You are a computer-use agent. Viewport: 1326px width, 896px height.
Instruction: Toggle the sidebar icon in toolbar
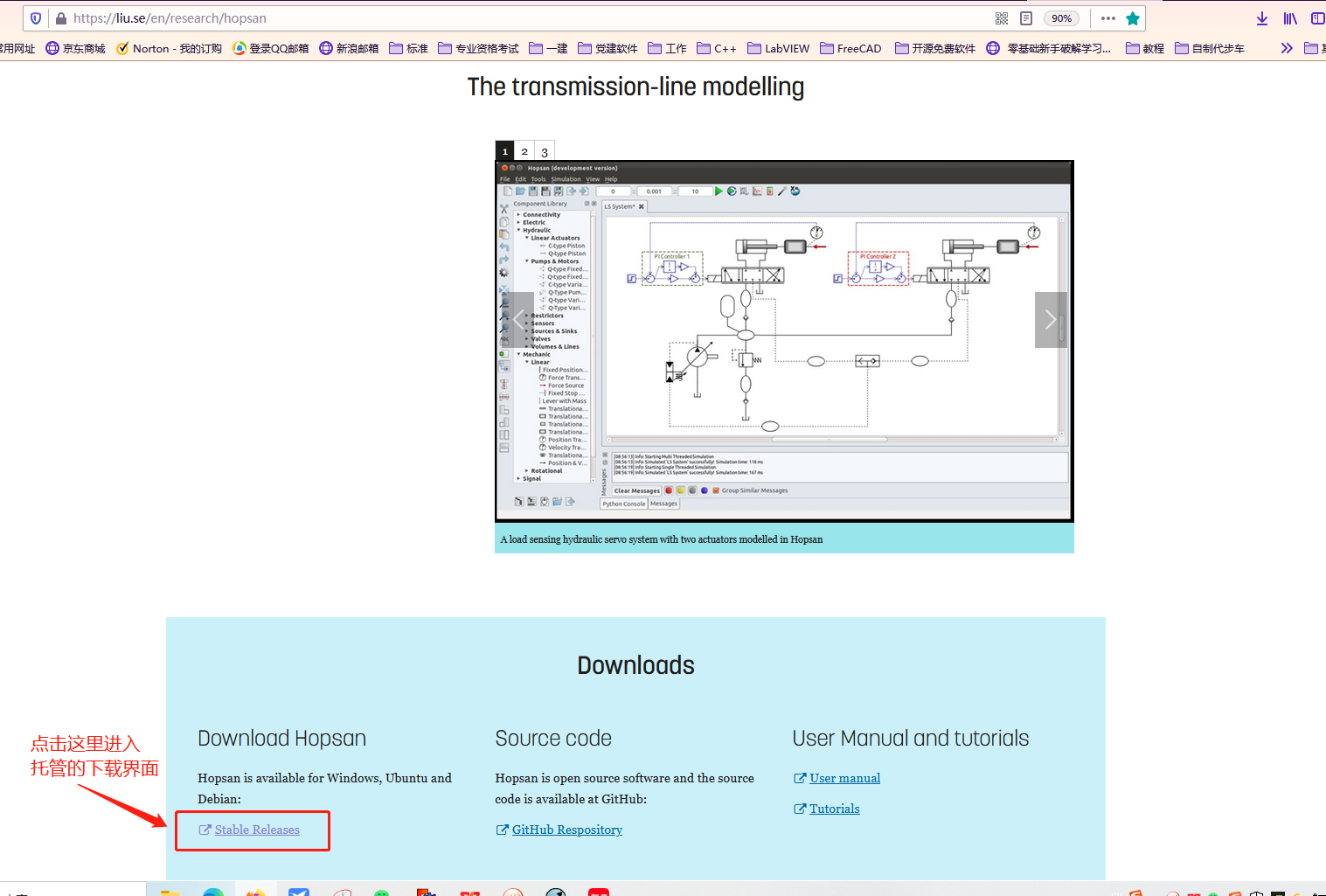(x=1318, y=18)
